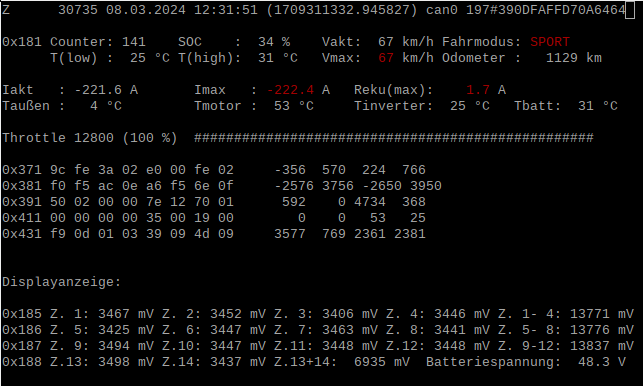
Task: Select the timestamp '08.03.2024 12:31:51'
Action: (182, 9)
